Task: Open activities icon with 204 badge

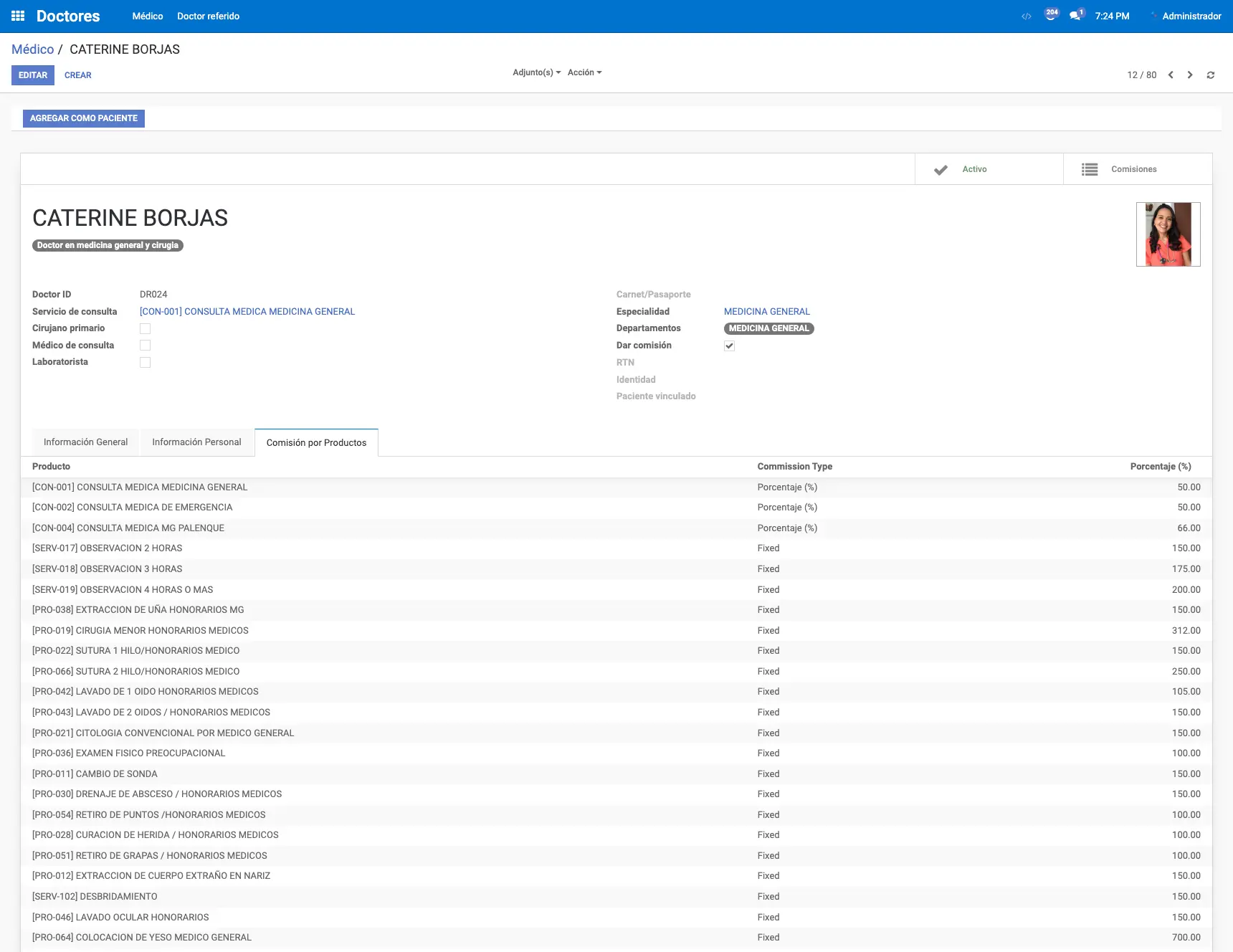Action: click(x=1050, y=15)
